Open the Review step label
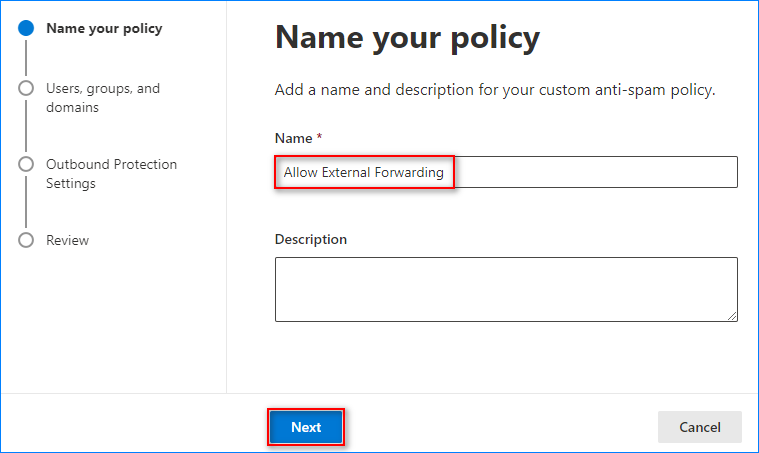The image size is (759, 453). click(67, 241)
